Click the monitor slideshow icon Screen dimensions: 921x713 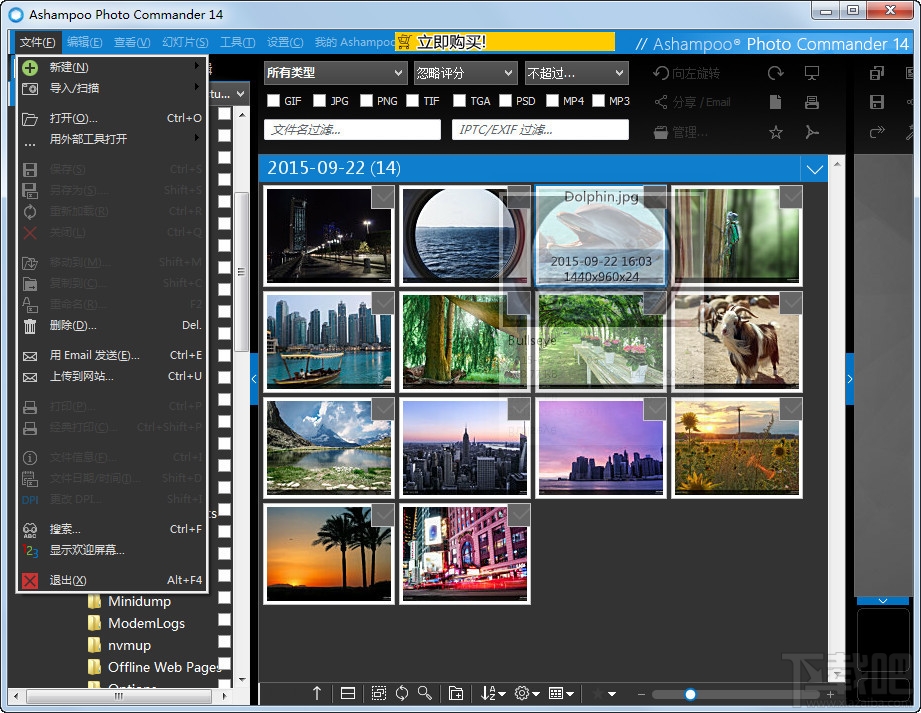(x=812, y=74)
